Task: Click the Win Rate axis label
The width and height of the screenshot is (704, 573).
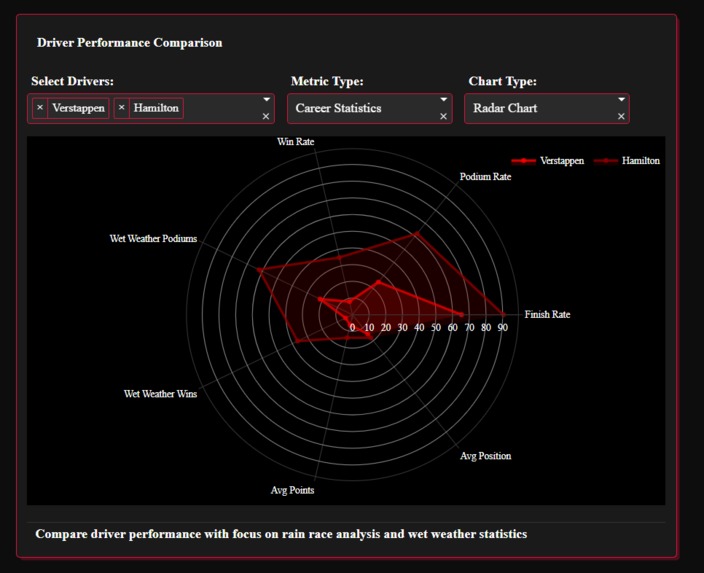Action: click(x=295, y=141)
